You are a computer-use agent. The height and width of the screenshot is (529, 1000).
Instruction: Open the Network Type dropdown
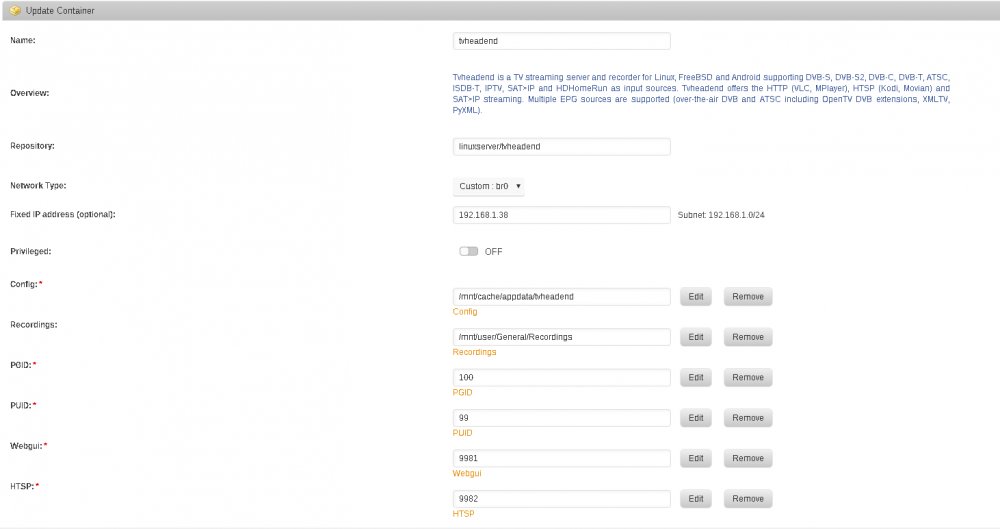[x=489, y=186]
